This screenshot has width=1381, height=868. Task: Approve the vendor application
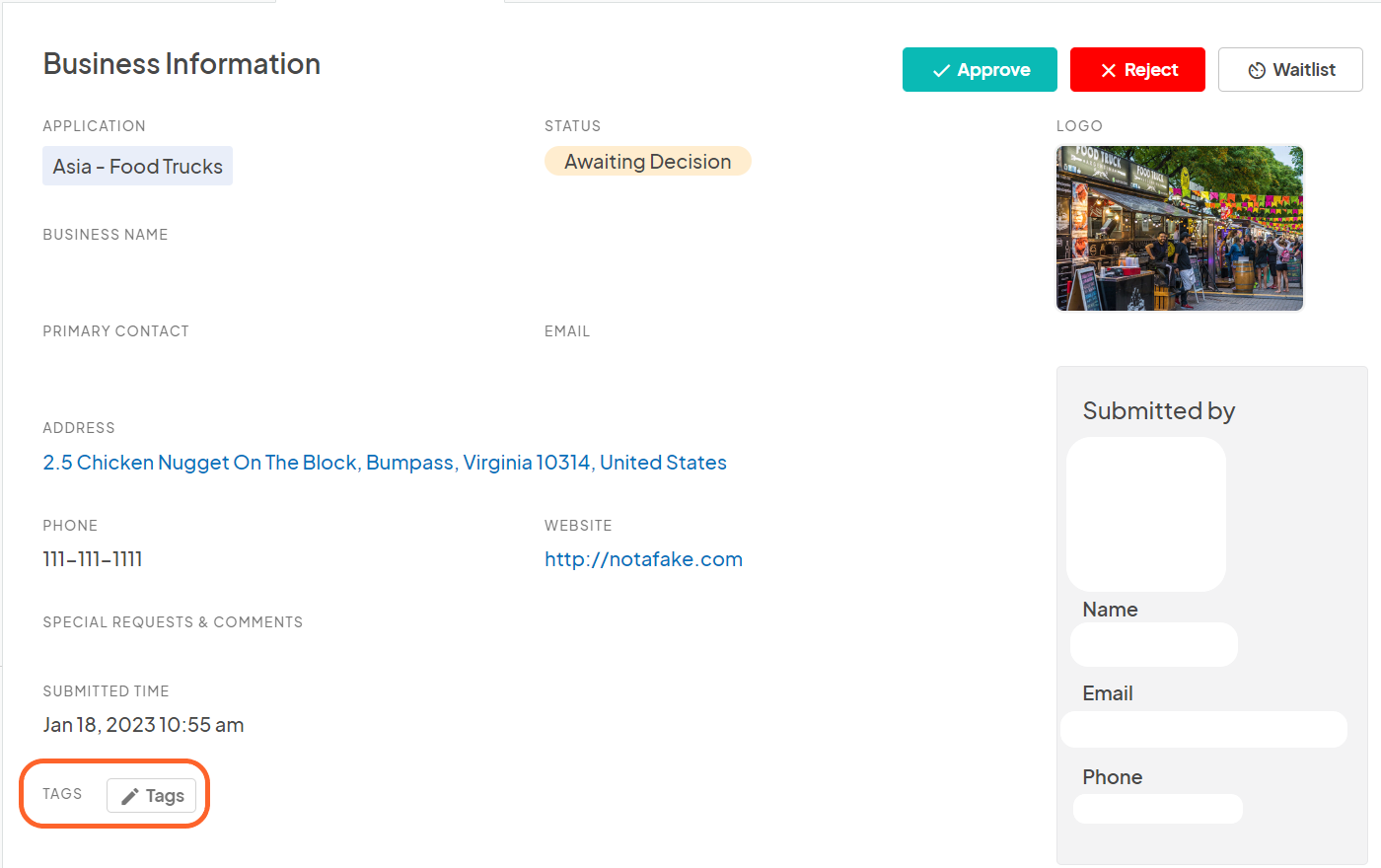coord(980,70)
